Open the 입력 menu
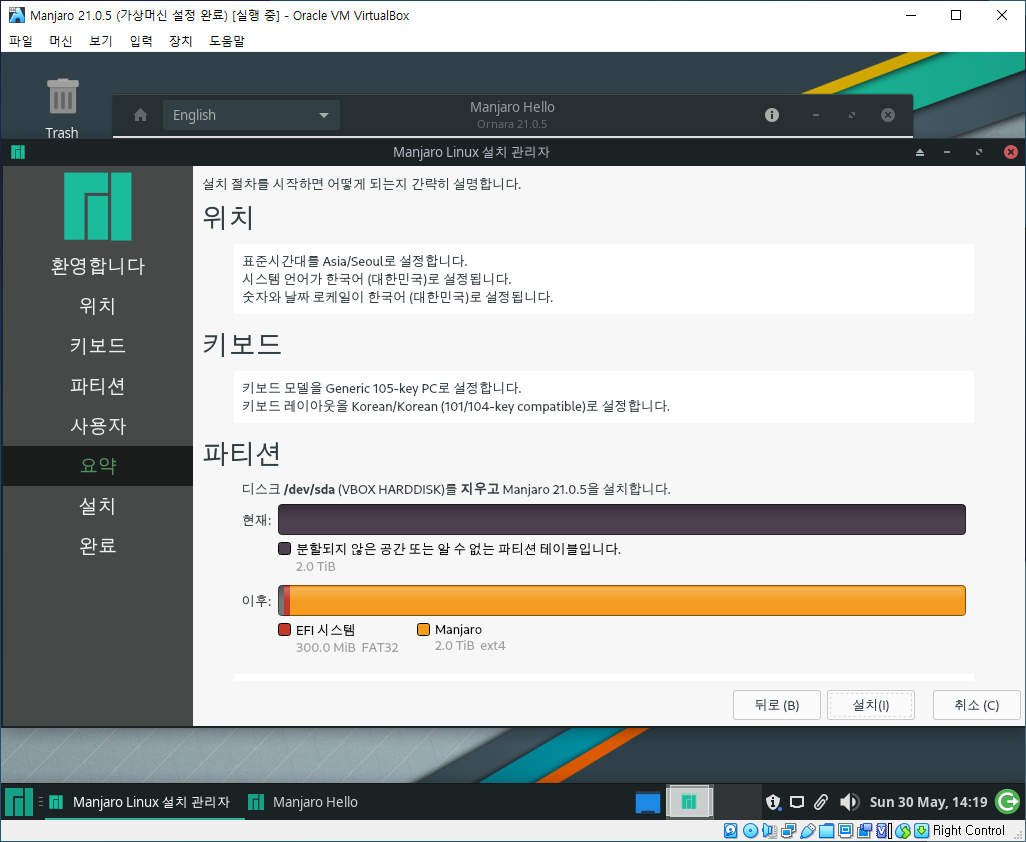 [x=141, y=41]
